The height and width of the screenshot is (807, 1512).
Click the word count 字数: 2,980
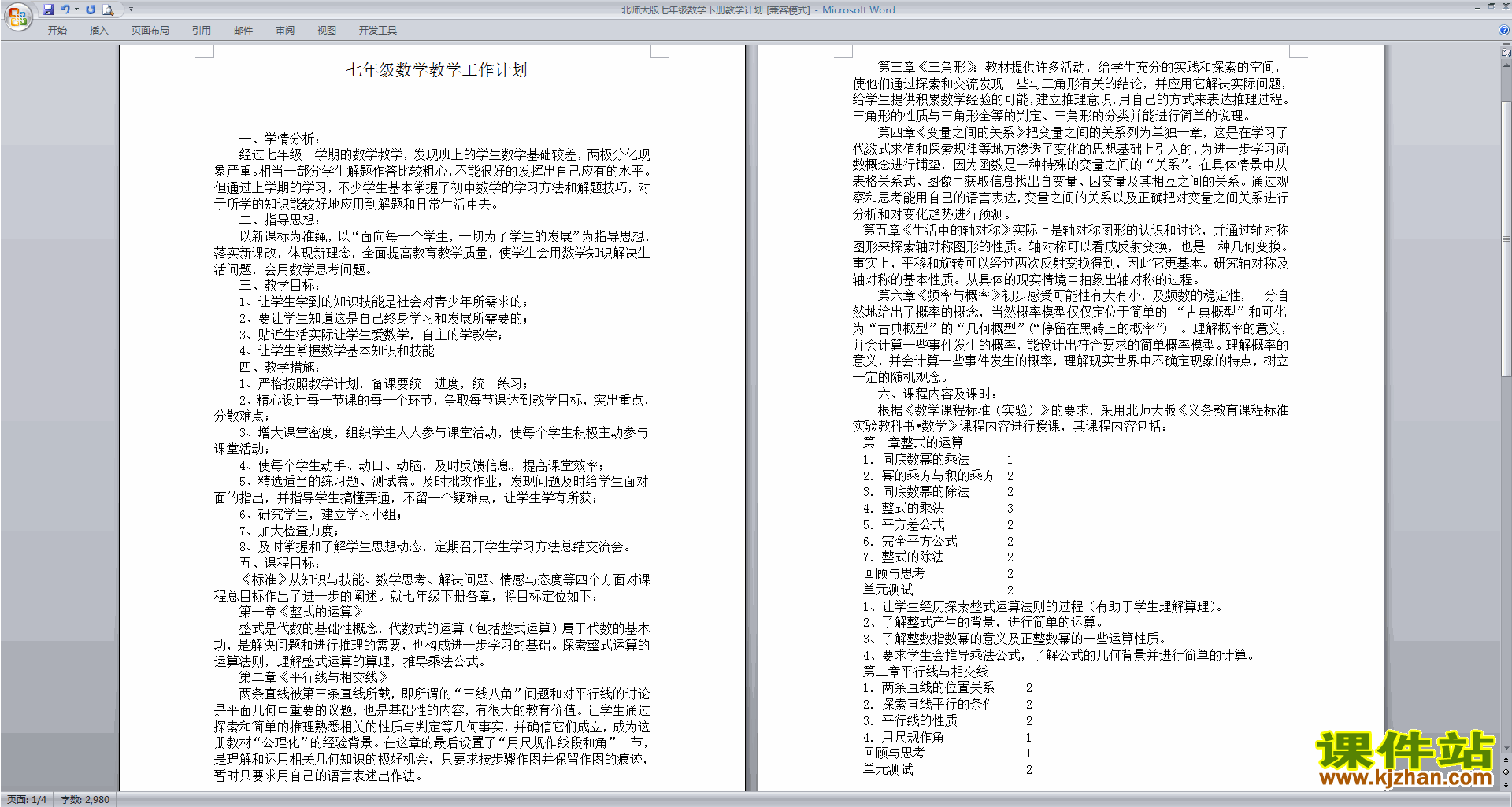point(85,799)
